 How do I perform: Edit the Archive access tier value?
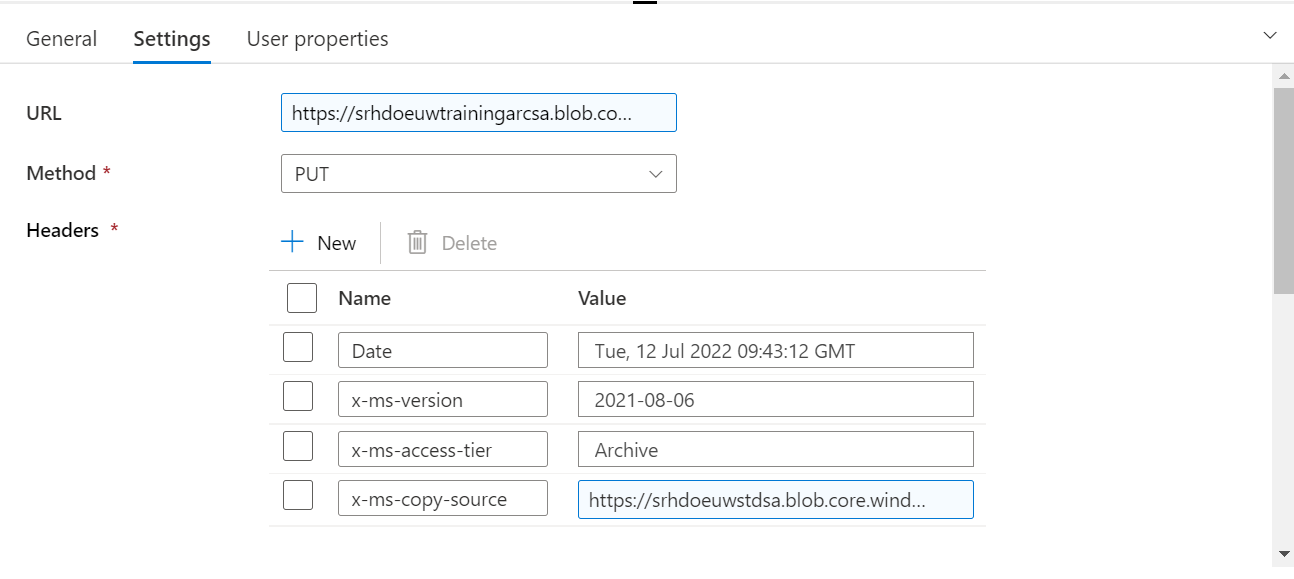tap(775, 448)
